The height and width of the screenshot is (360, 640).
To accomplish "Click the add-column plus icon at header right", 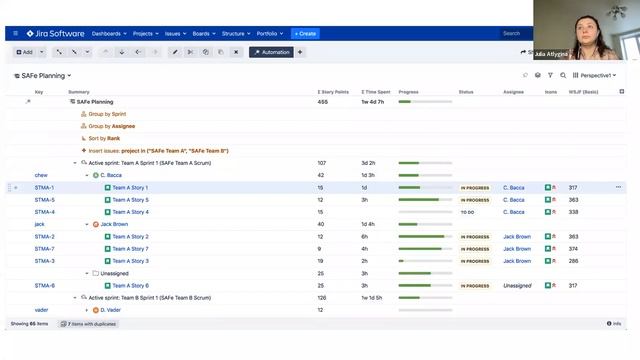I will point(622,91).
